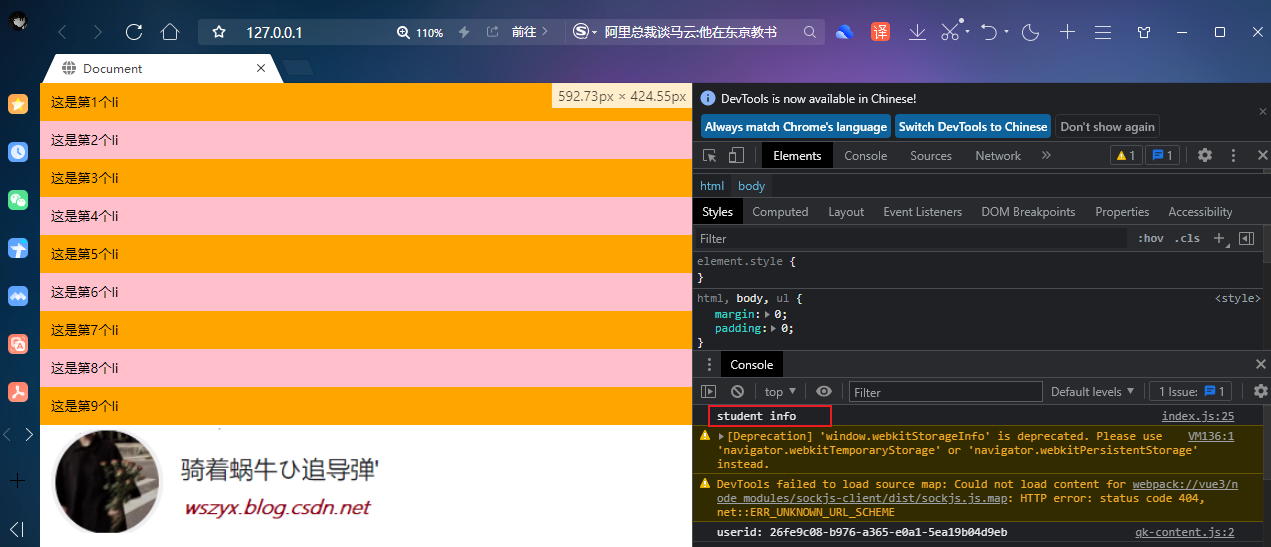Collapse the sidebar with the bottom arrow icon
The width and height of the screenshot is (1271, 547).
(17, 529)
